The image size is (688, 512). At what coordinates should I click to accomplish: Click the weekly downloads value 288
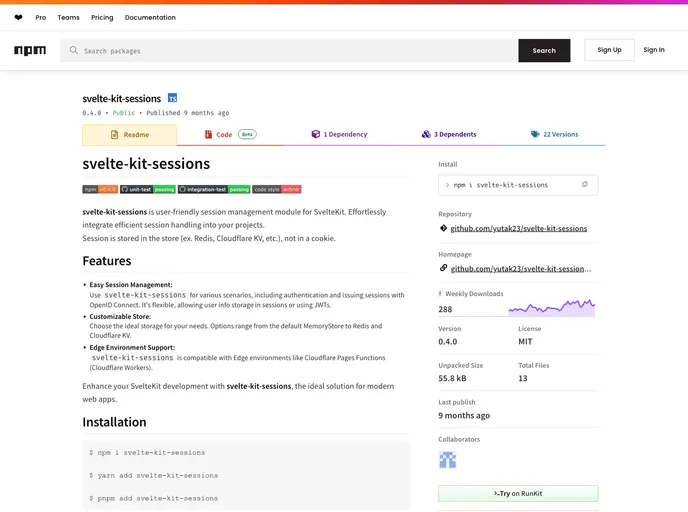[x=445, y=309]
